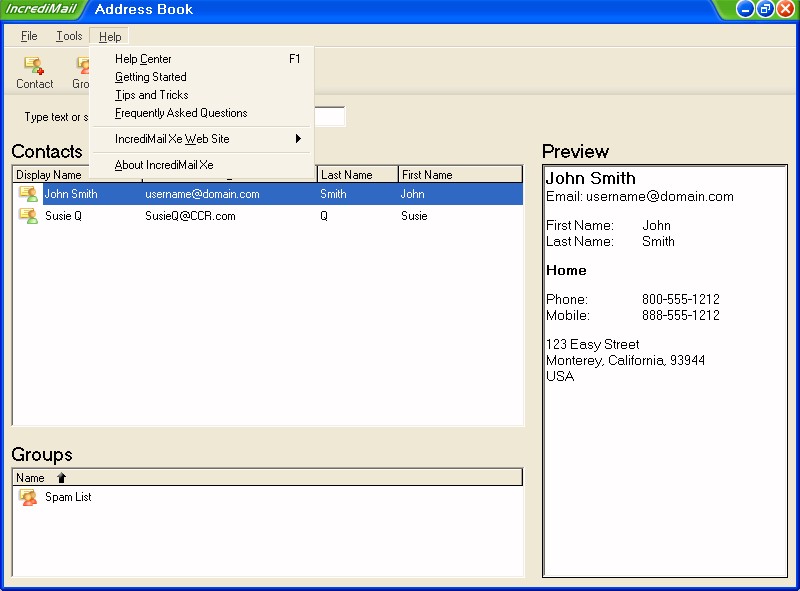
Task: Select Help Center from Help menu
Action: pyautogui.click(x=143, y=59)
